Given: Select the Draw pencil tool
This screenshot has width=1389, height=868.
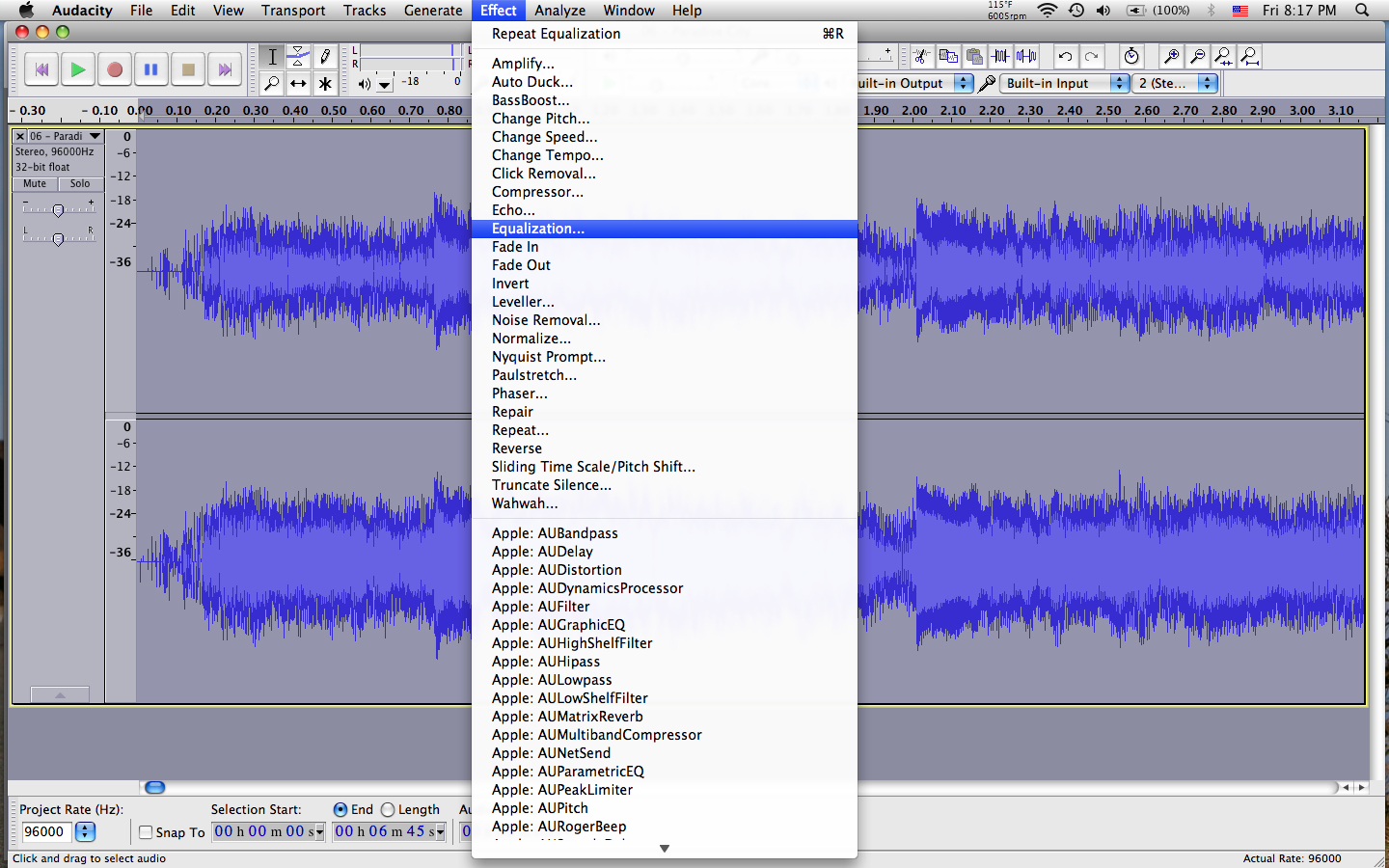Looking at the screenshot, I should click(325, 57).
